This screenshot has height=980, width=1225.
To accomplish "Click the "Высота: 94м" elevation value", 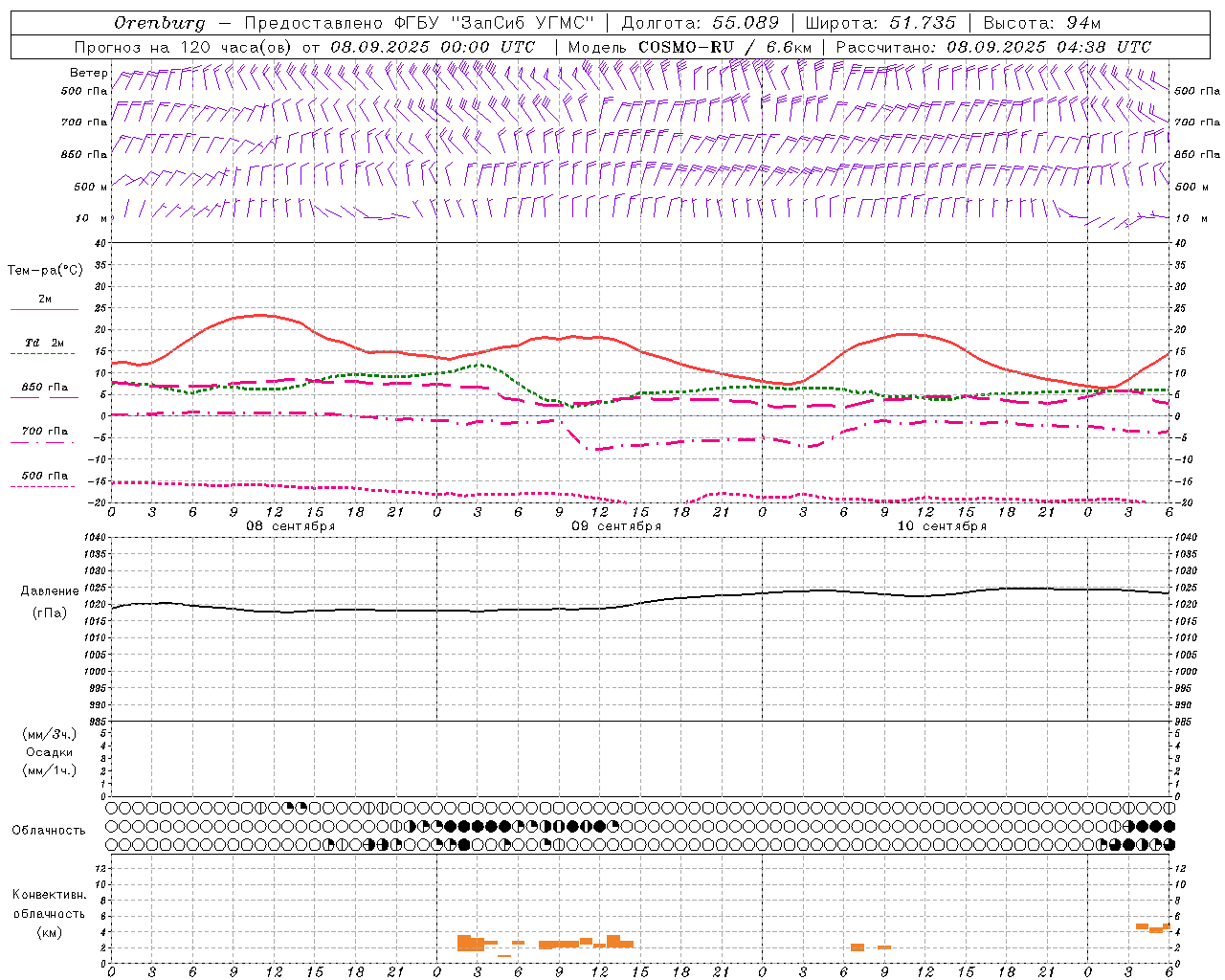I will coord(1042,23).
